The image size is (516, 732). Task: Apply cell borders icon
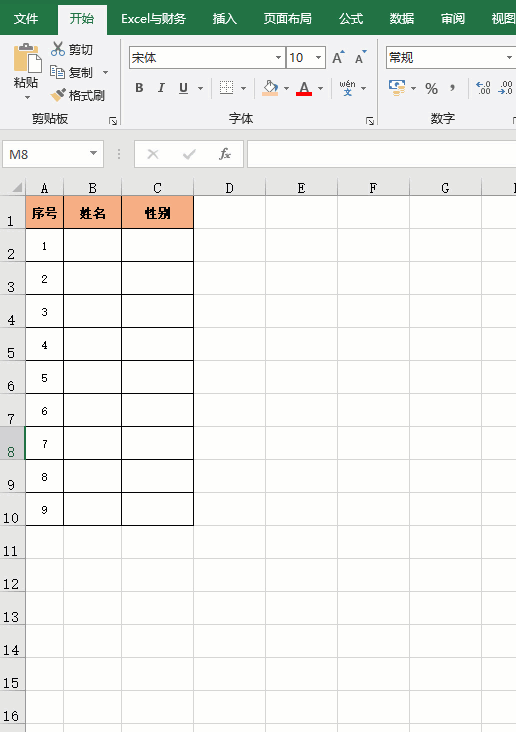(226, 88)
